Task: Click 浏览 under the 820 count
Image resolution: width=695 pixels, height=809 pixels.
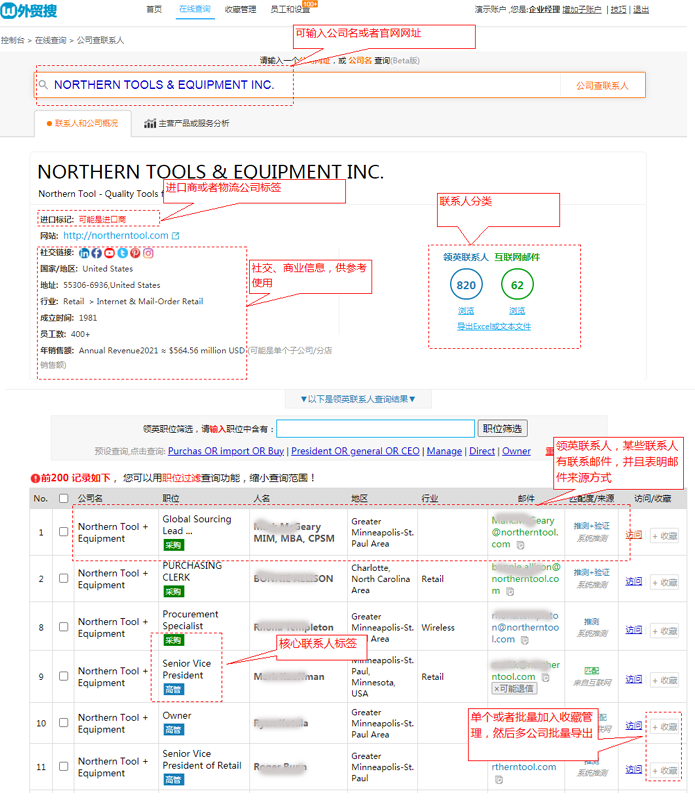Action: point(466,311)
